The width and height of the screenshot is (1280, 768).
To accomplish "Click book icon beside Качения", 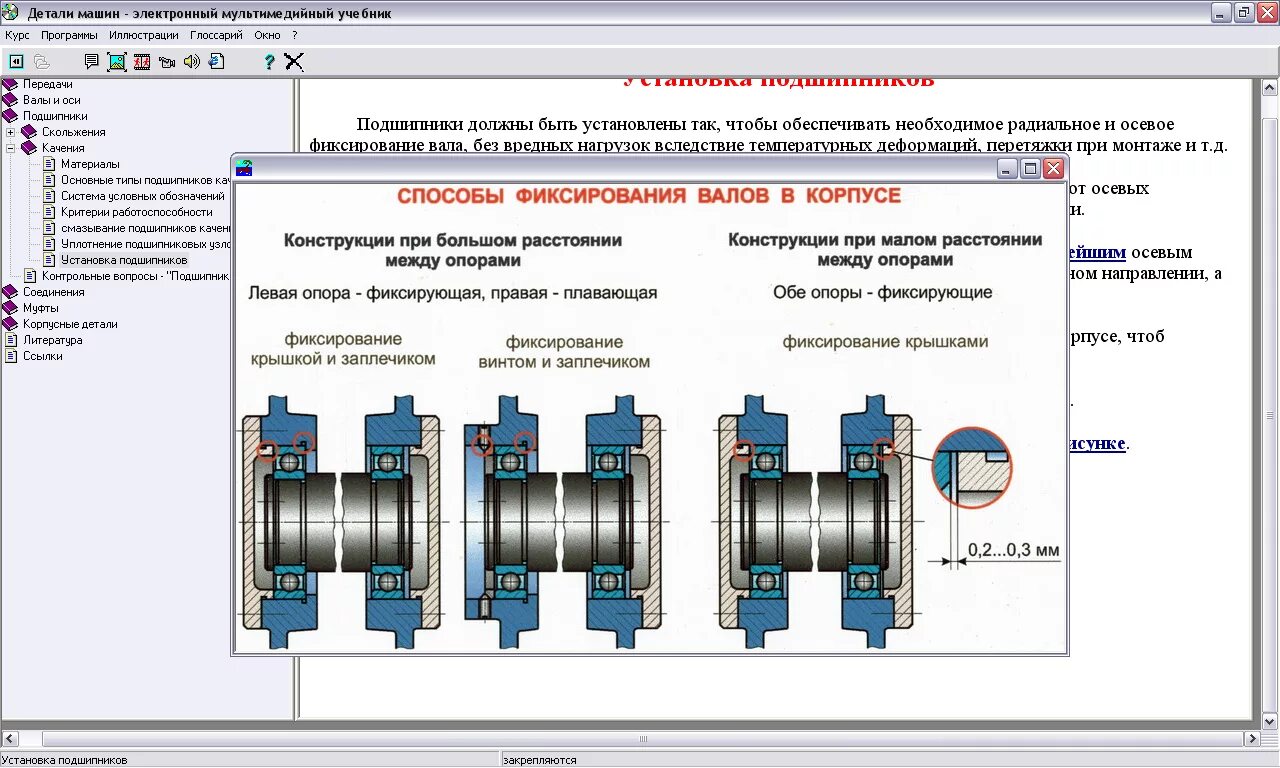I will (29, 148).
